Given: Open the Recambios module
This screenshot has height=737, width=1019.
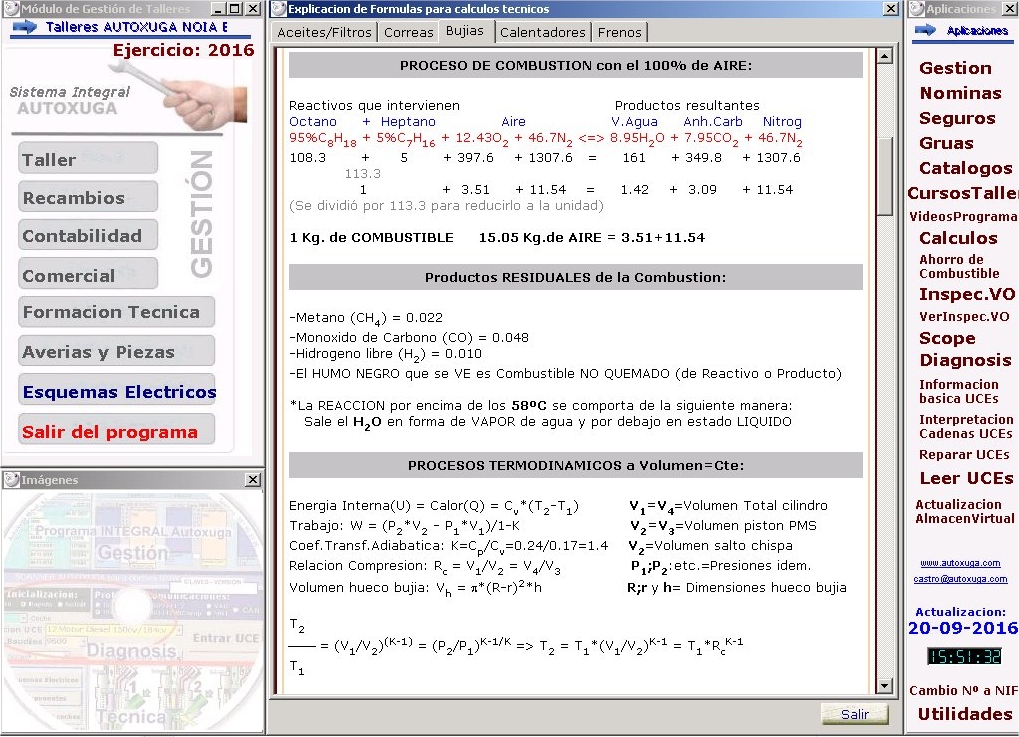Looking at the screenshot, I should point(88,197).
